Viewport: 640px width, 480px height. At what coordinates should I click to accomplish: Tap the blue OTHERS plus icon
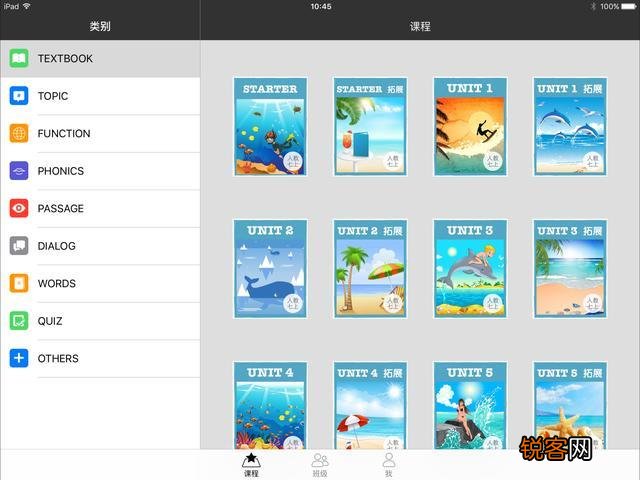pyautogui.click(x=19, y=358)
